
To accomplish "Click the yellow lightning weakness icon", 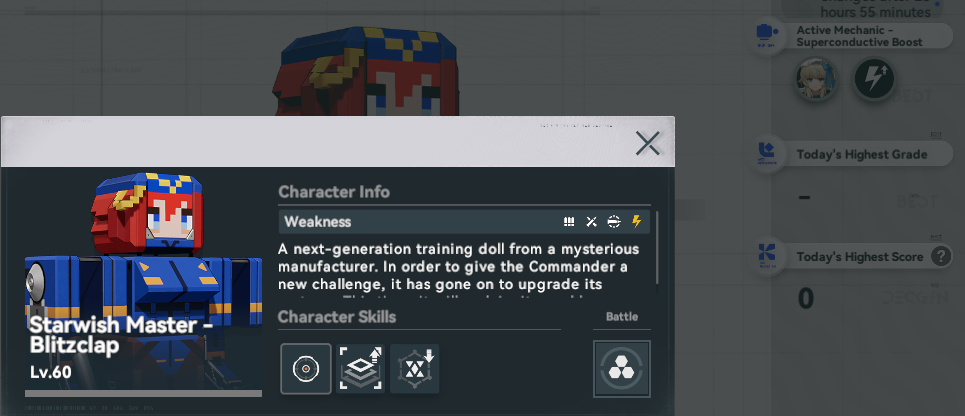I will click(x=636, y=222).
